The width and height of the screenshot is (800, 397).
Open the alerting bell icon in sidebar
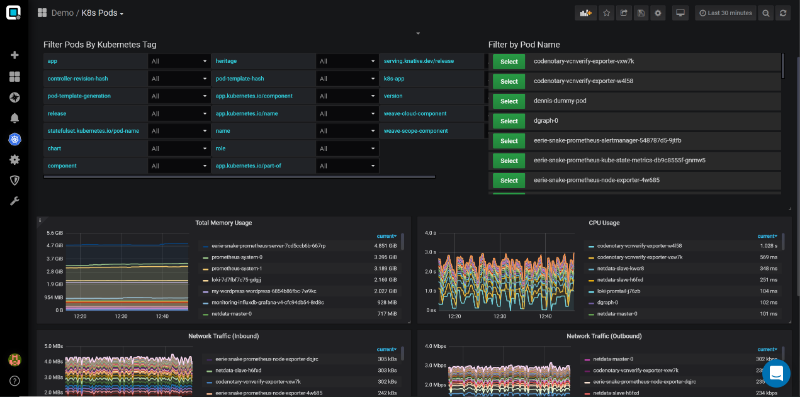14,118
